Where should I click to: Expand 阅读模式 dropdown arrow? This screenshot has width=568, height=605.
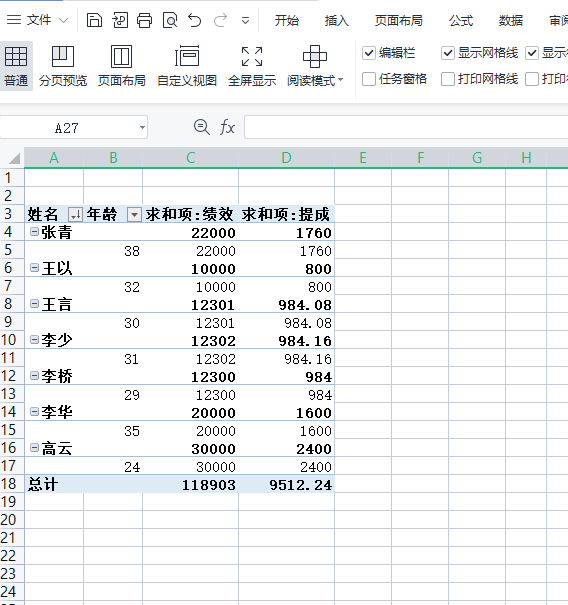click(340, 80)
